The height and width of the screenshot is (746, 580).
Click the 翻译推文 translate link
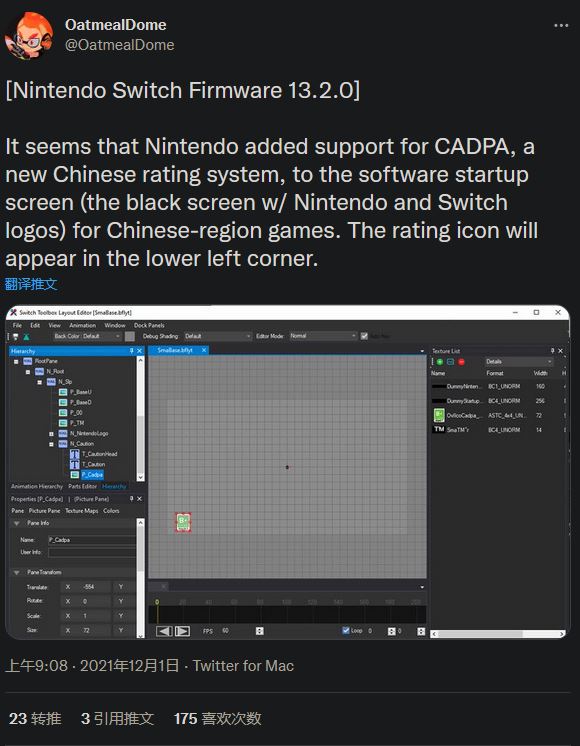coord(31,284)
